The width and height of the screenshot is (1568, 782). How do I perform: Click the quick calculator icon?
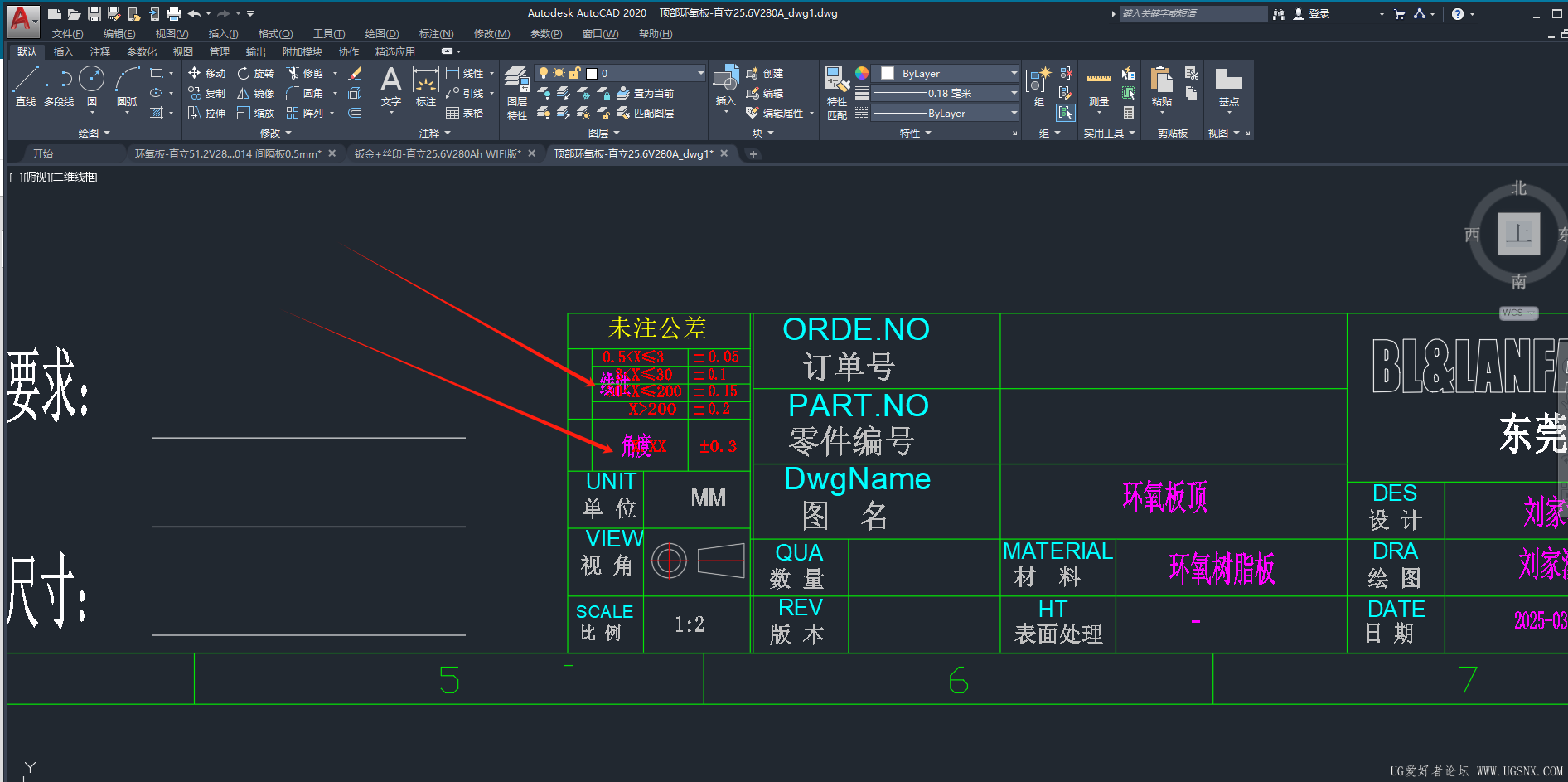(x=1129, y=113)
